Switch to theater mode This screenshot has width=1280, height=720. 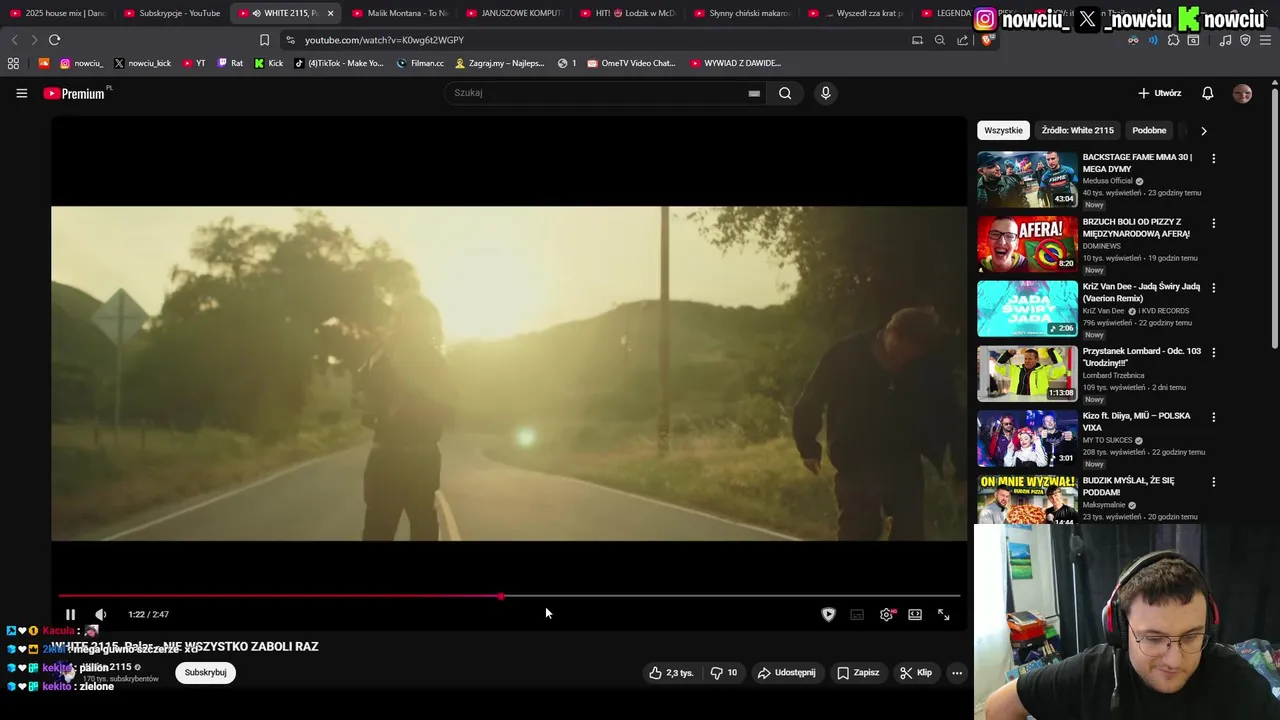915,614
